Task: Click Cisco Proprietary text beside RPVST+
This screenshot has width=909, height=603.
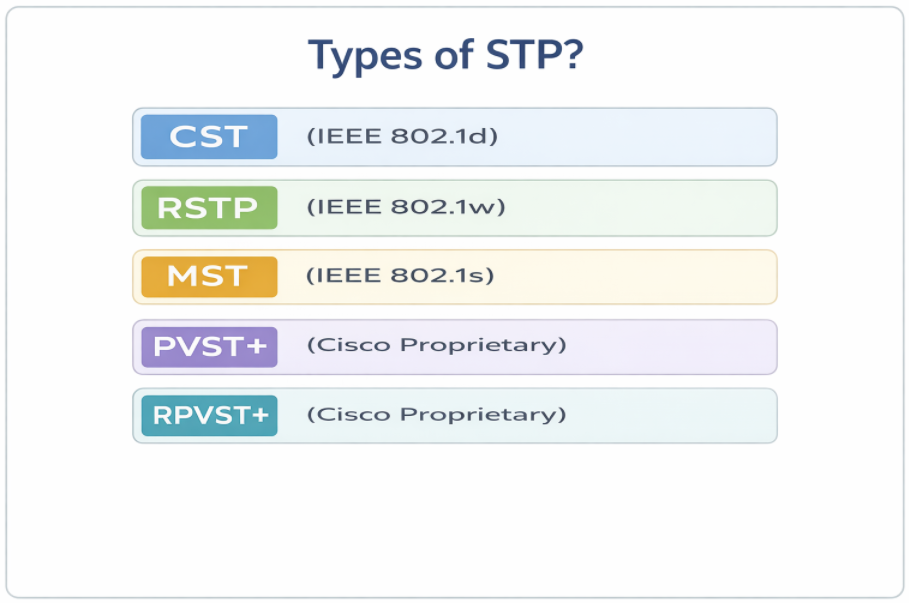Action: point(437,415)
